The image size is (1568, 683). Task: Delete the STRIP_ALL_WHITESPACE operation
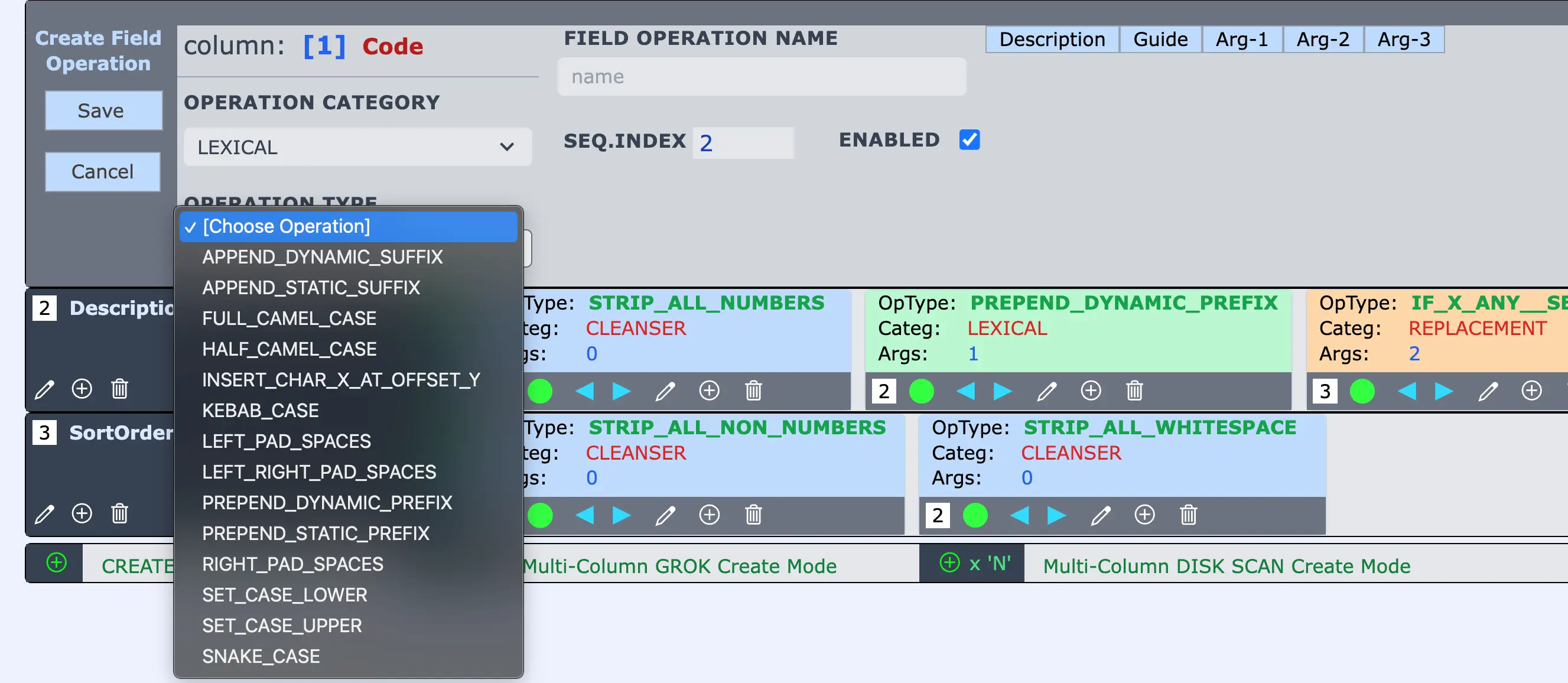1188,515
